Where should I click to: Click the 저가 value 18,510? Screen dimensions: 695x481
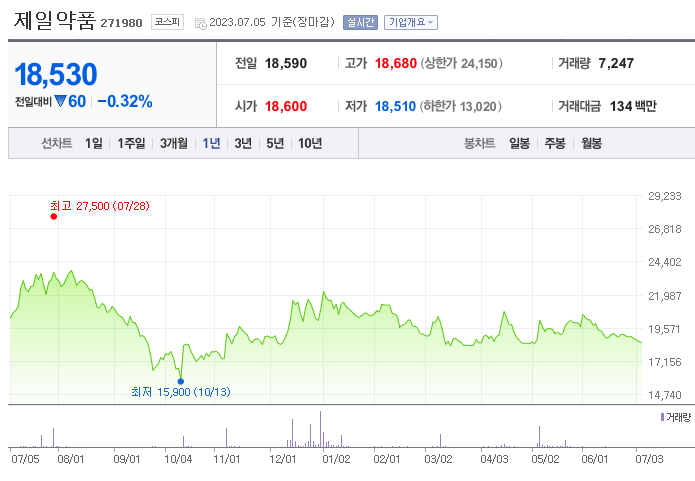(395, 106)
